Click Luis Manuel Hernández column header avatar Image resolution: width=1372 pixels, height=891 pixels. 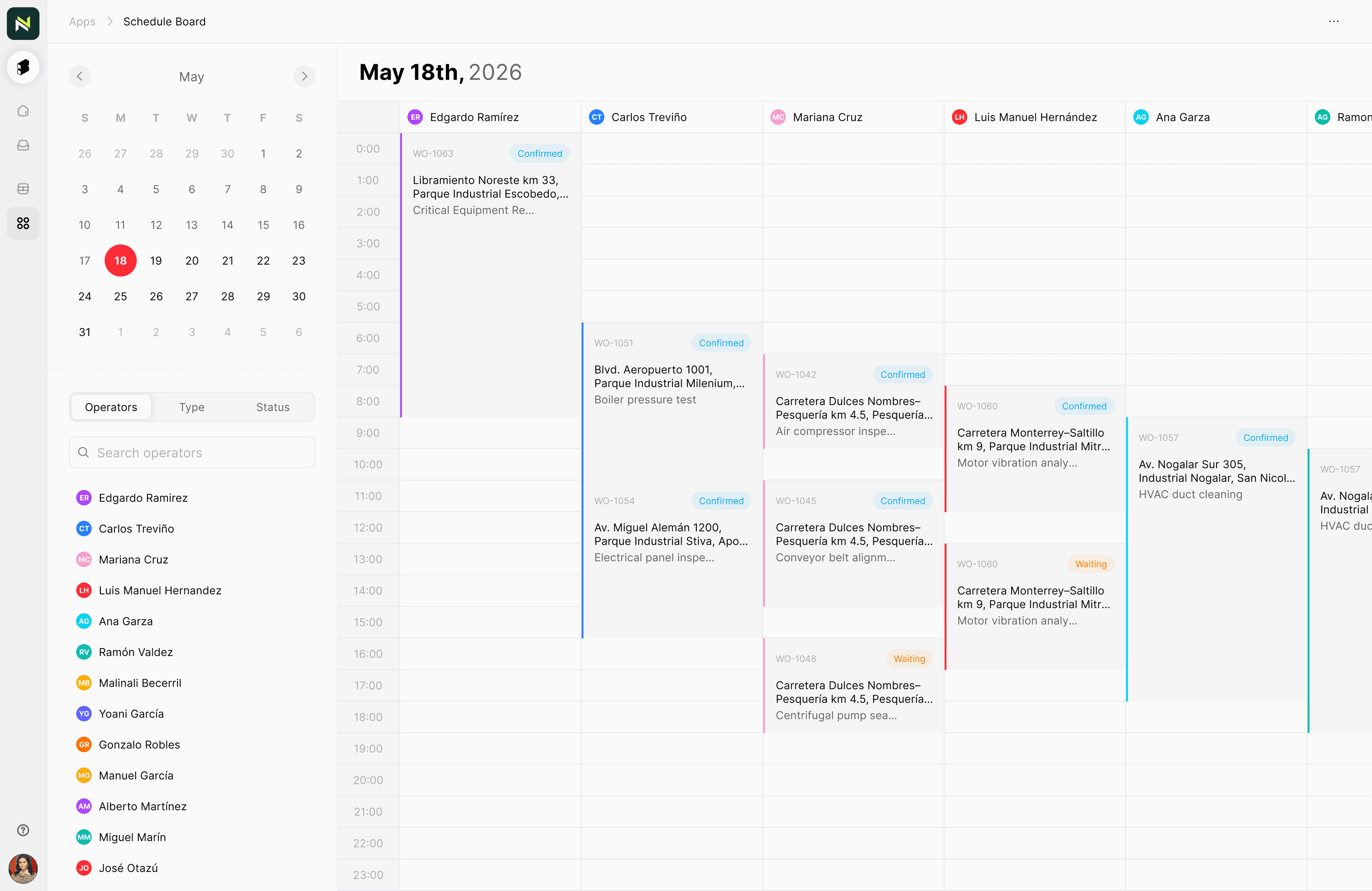959,117
